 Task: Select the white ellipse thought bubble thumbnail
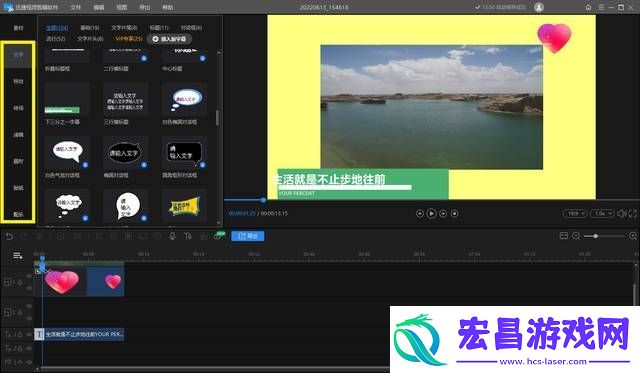[184, 99]
